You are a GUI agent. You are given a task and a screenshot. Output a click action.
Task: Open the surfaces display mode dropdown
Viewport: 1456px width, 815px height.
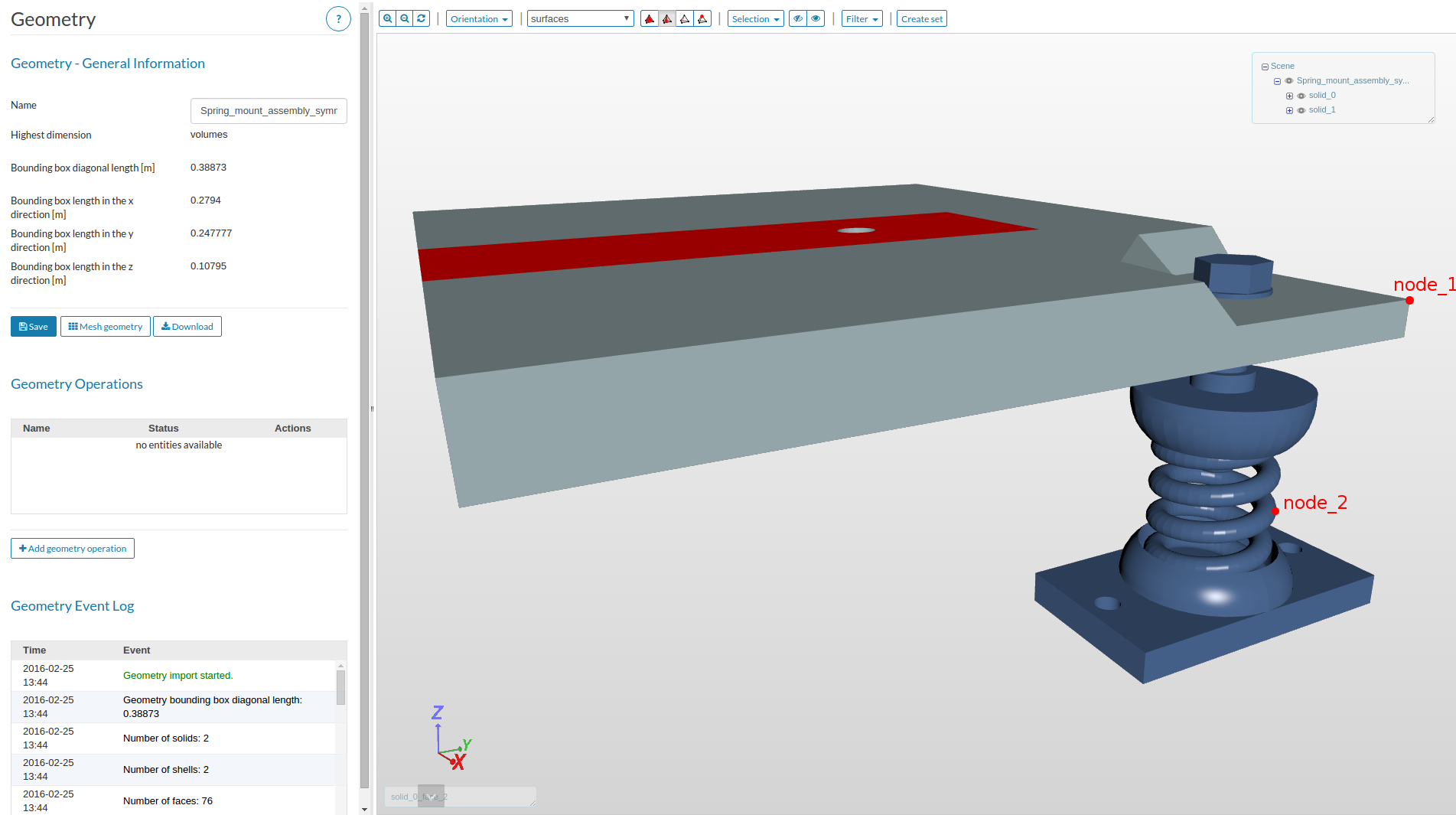(x=580, y=18)
